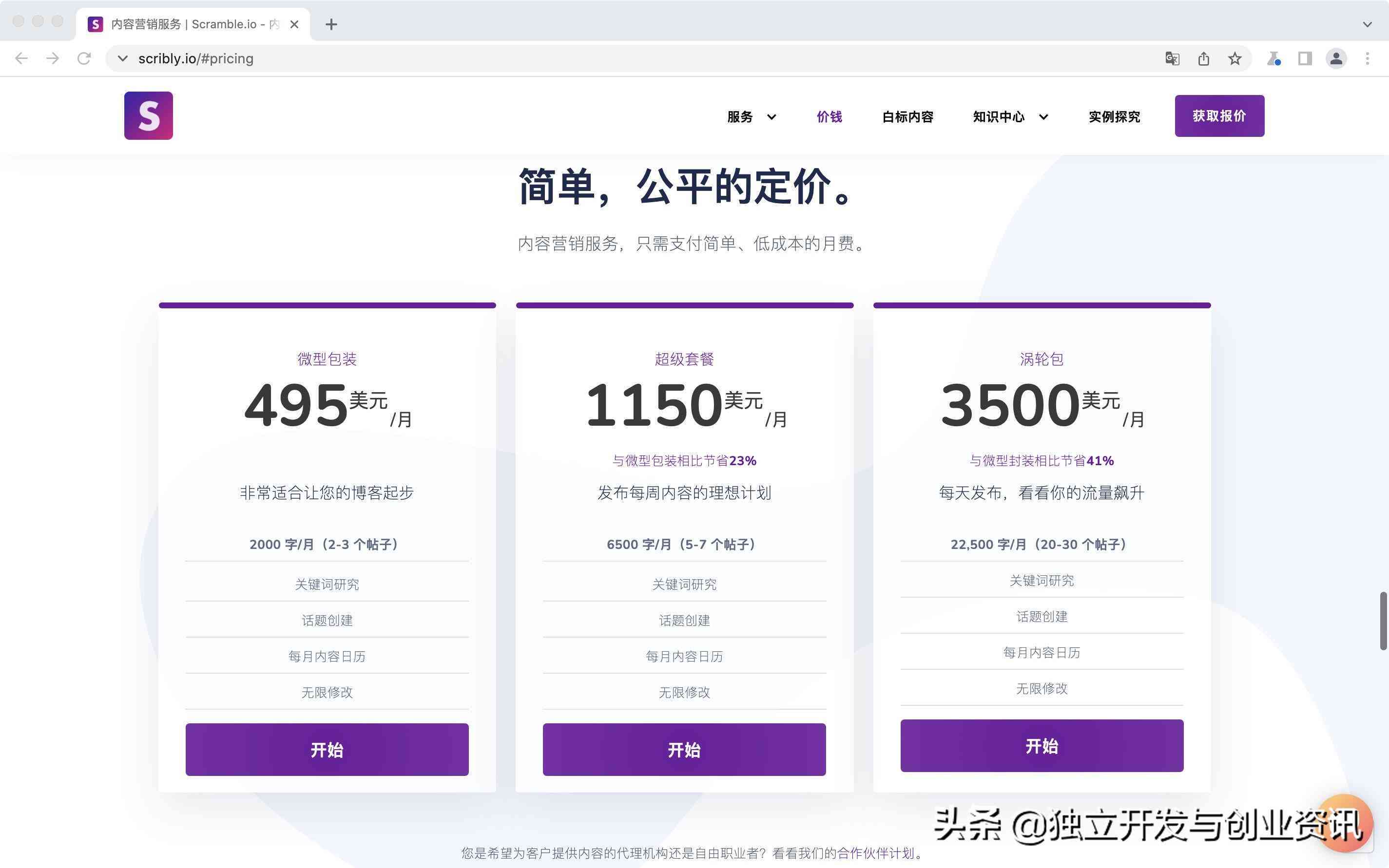Open the 实例探究 navigation item
Screen dimensions: 1389x868
tap(1115, 116)
